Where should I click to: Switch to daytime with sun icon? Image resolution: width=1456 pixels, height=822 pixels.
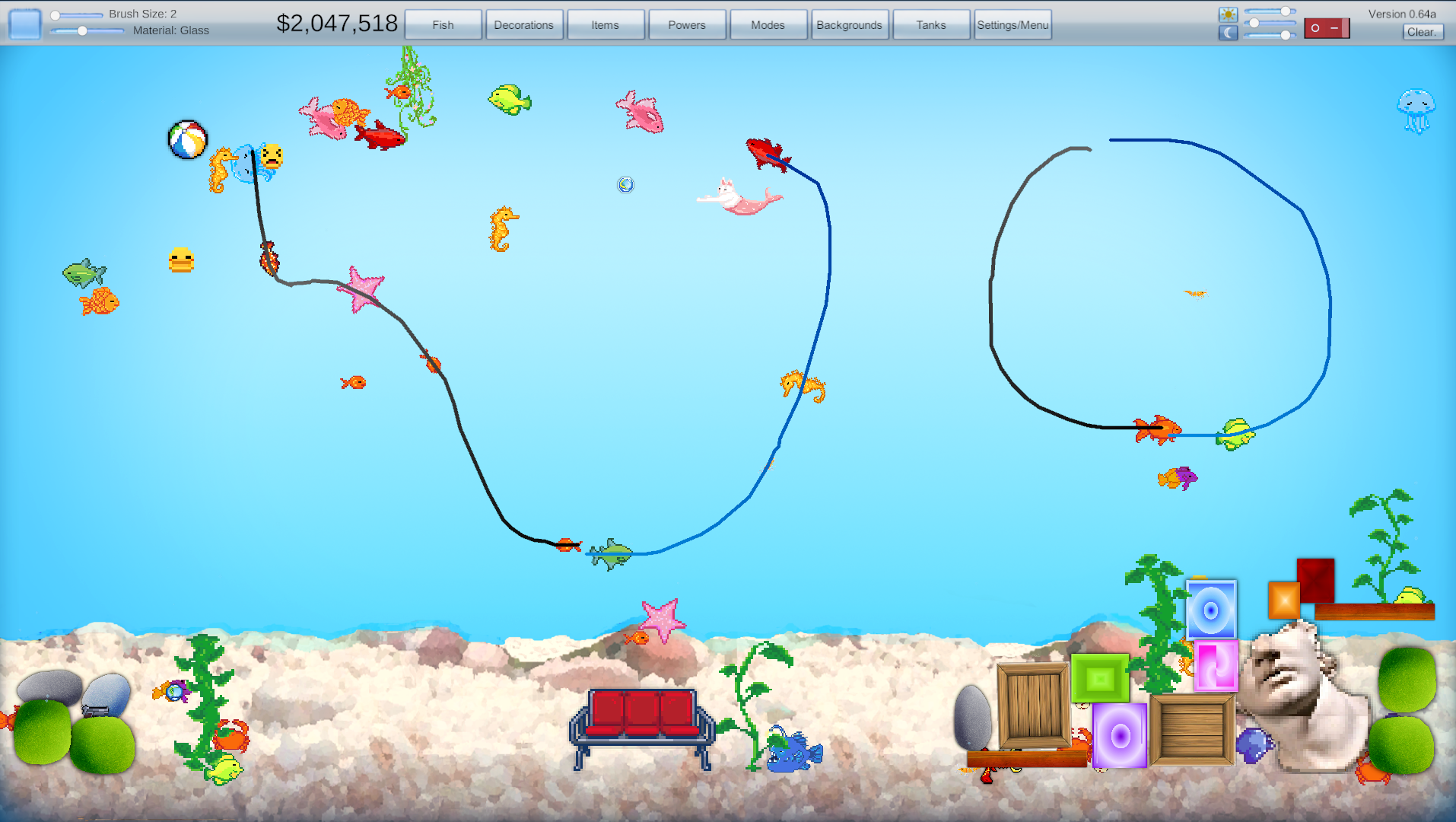(x=1228, y=14)
